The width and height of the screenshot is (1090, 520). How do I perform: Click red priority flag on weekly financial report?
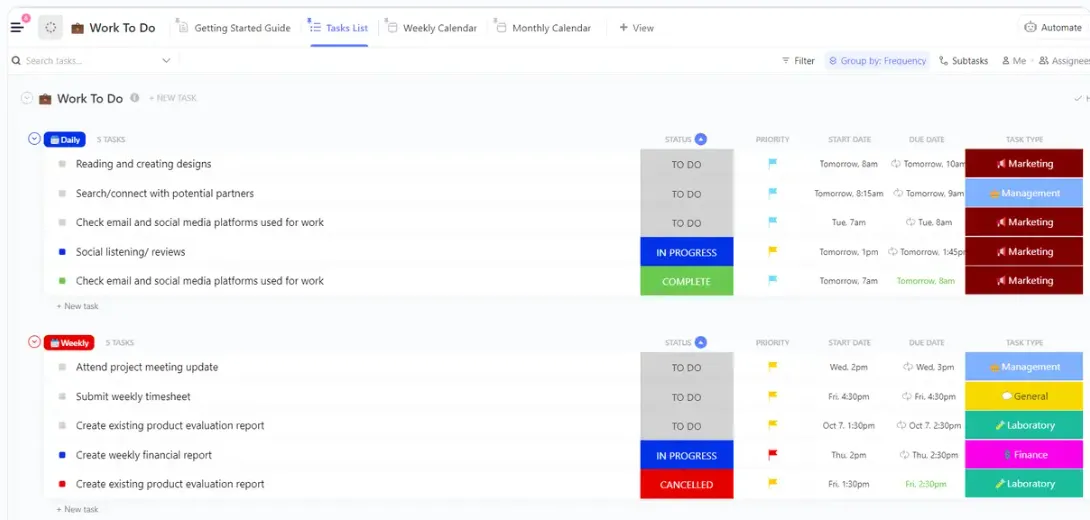click(772, 455)
